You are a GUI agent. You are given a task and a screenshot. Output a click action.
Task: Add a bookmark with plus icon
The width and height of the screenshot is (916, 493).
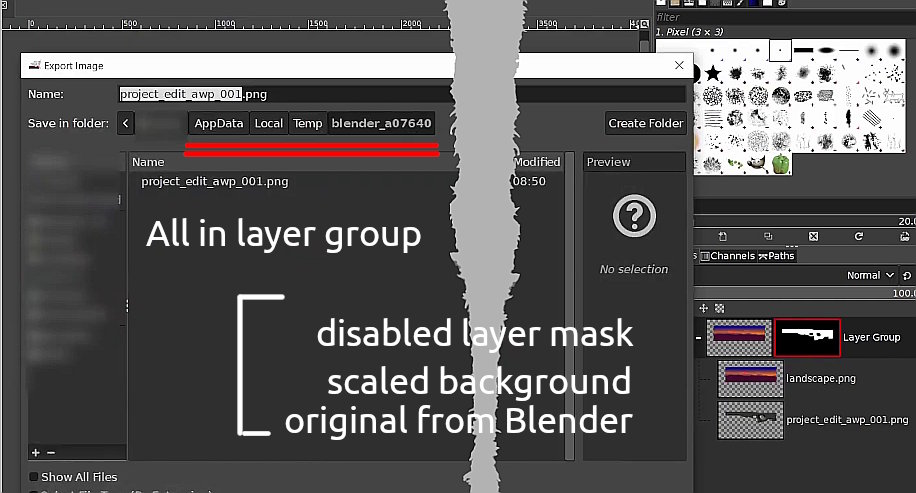point(36,453)
